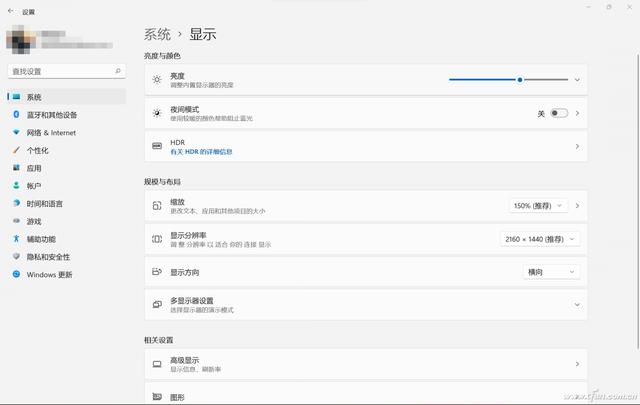The image size is (640, 405).
Task: Open HDR settings chevron
Action: pyautogui.click(x=577, y=146)
